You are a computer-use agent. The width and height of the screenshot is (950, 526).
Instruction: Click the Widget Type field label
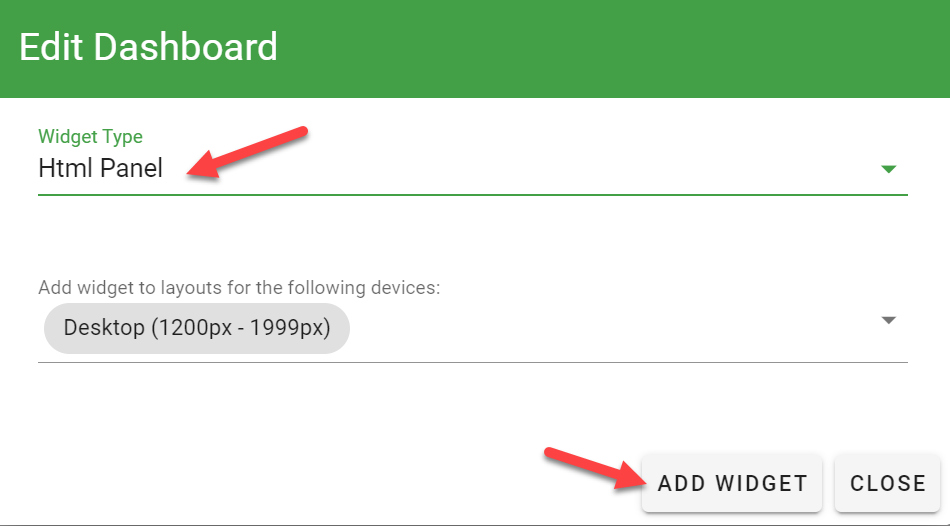click(90, 137)
